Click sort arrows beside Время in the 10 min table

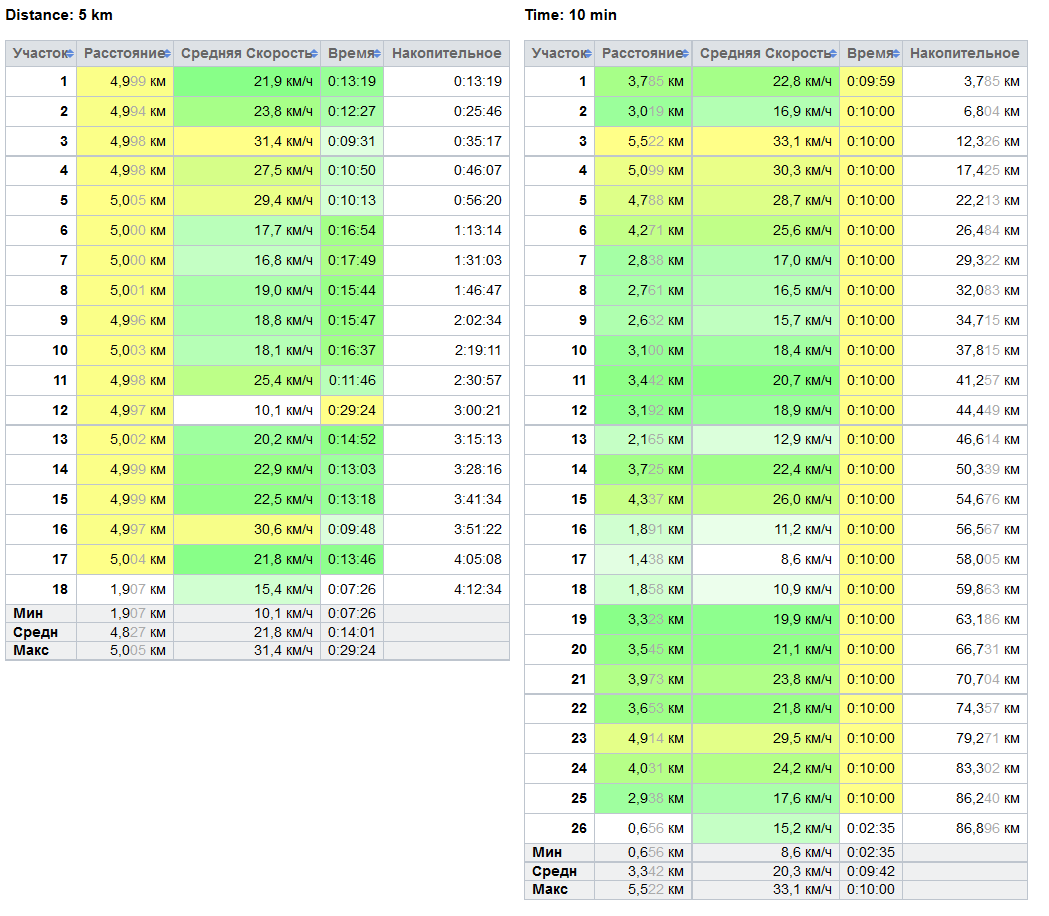point(897,54)
